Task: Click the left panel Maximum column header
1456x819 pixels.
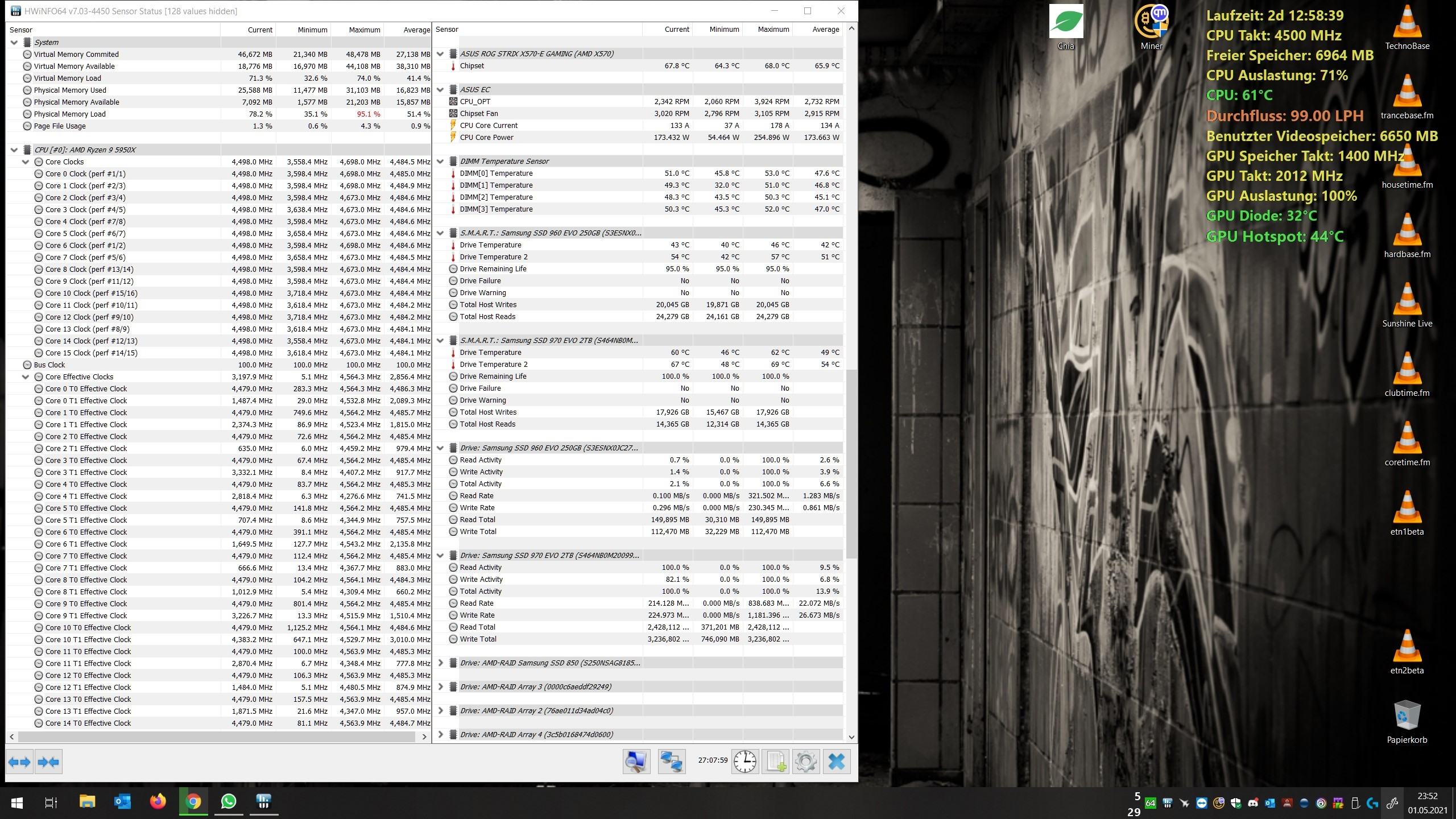Action: pos(364,30)
